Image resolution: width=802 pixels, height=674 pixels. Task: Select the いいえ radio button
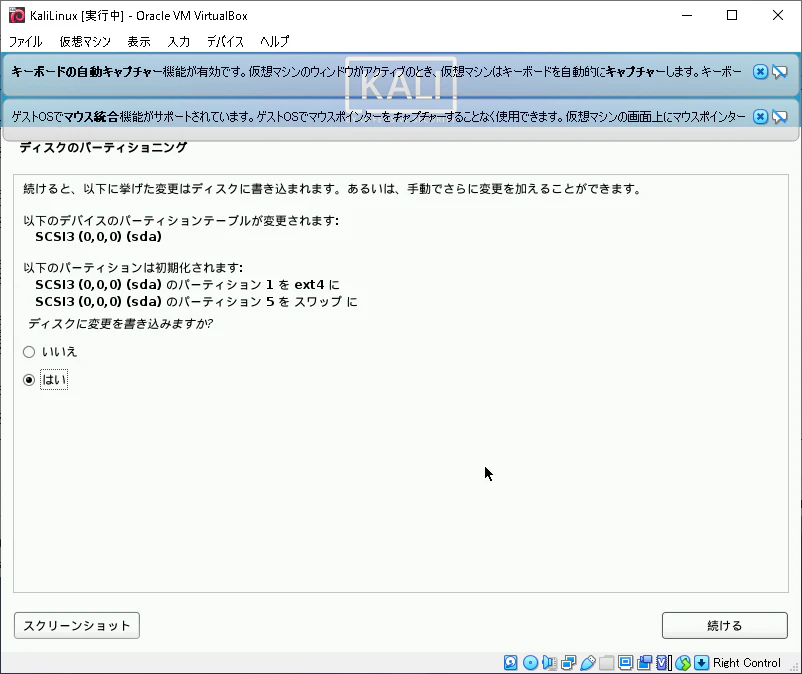pyautogui.click(x=29, y=352)
